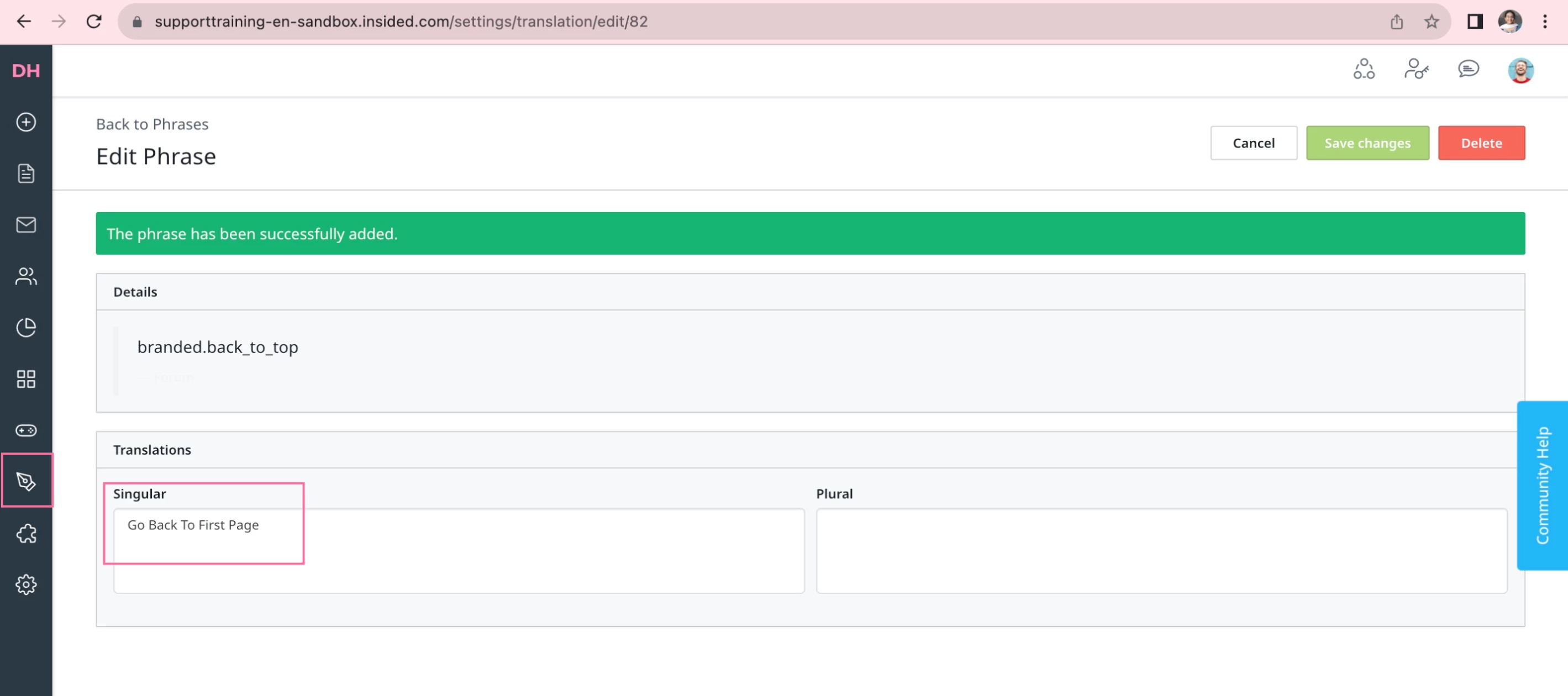The image size is (1568, 696).
Task: Click the Cancel button
Action: pos(1253,143)
